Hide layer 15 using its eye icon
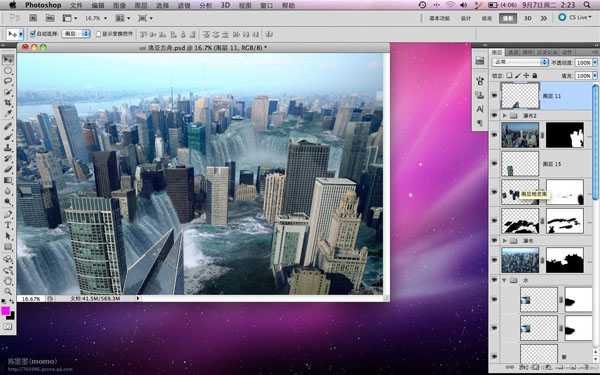Image resolution: width=600 pixels, height=375 pixels. pyautogui.click(x=494, y=163)
